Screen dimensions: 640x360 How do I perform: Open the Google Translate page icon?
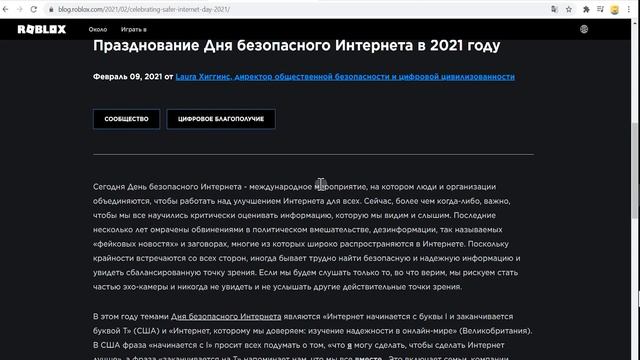click(x=554, y=9)
